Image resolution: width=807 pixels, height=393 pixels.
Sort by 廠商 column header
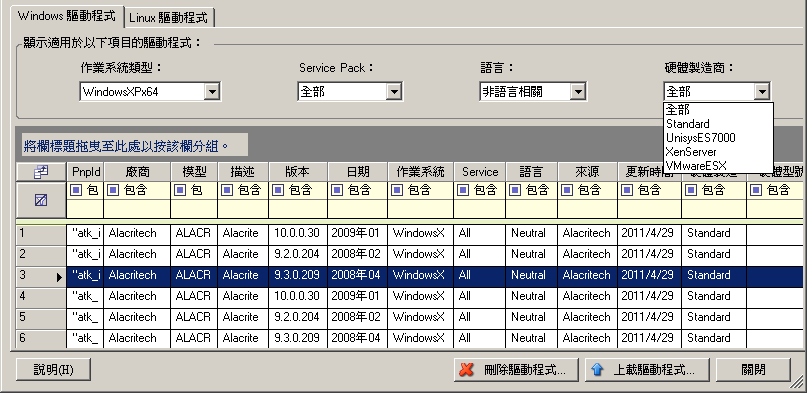[137, 172]
